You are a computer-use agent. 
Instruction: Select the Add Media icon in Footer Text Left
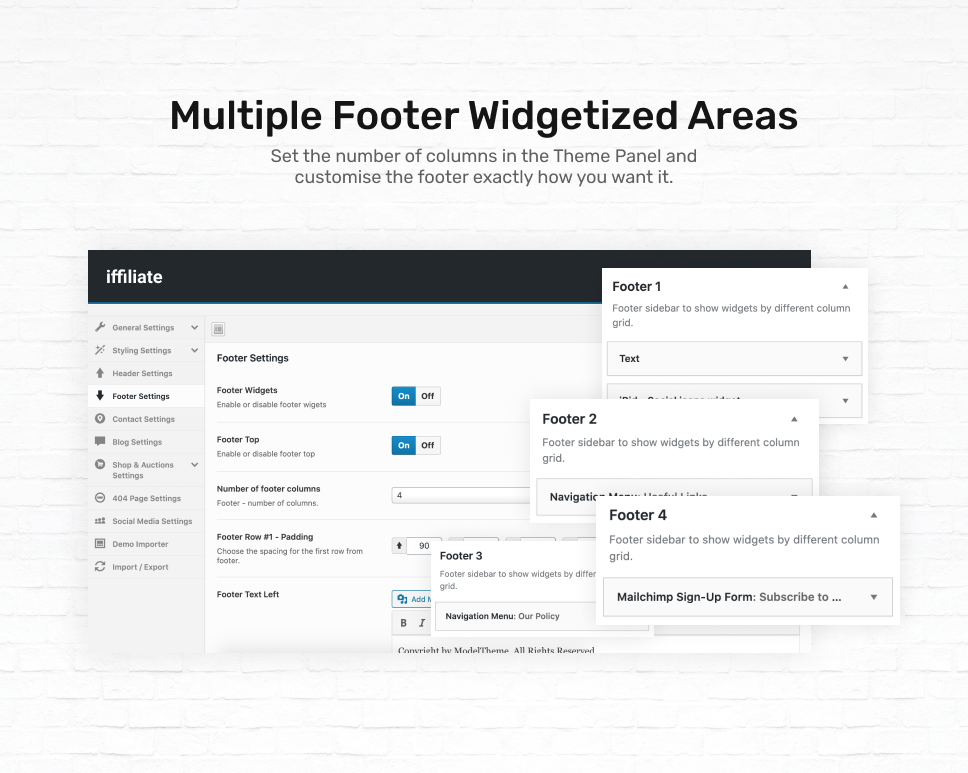coord(402,597)
